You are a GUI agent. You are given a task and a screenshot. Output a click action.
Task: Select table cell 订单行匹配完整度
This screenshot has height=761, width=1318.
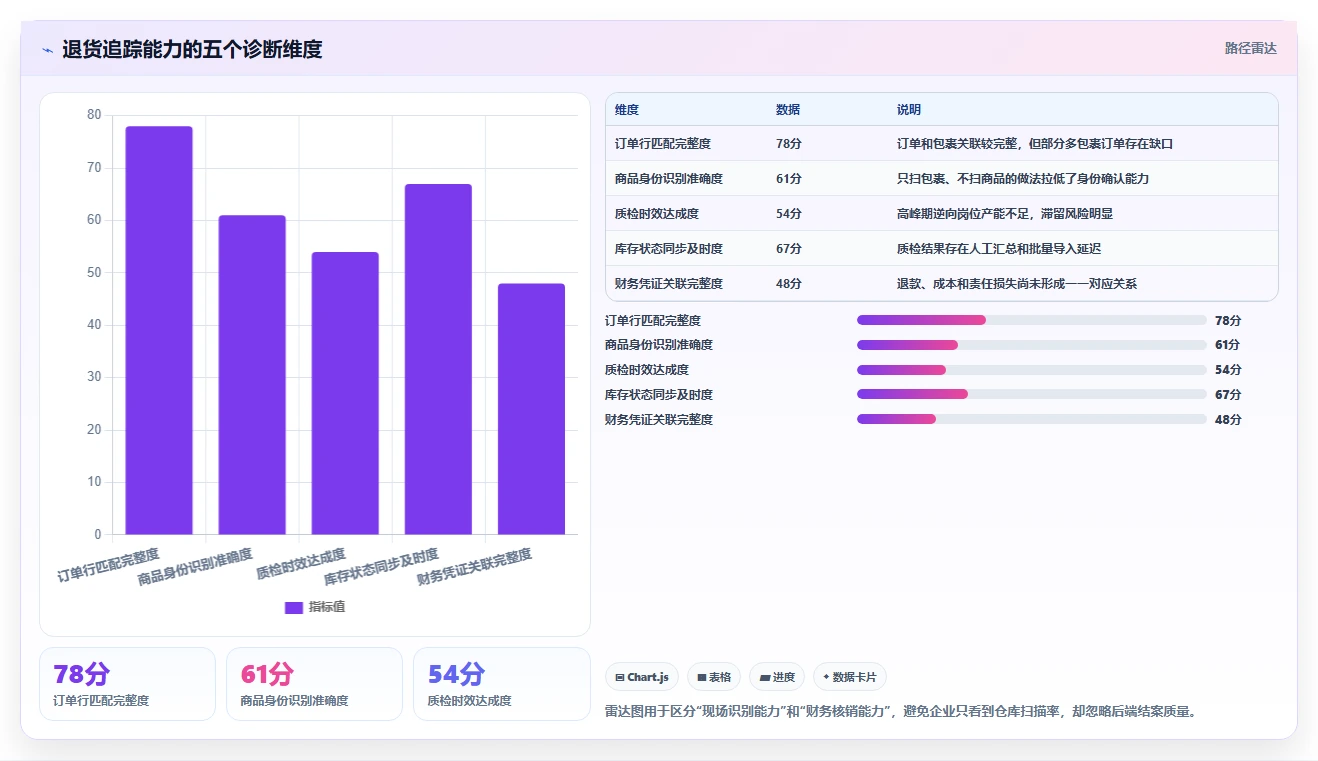tap(663, 144)
